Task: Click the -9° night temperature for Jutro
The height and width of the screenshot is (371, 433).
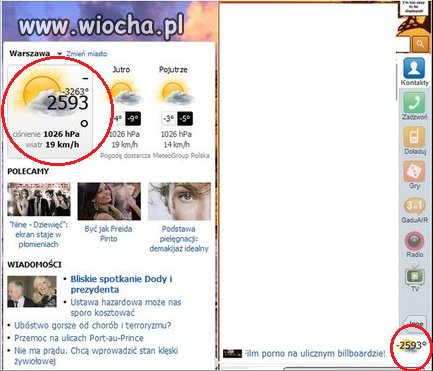Action: [x=133, y=119]
